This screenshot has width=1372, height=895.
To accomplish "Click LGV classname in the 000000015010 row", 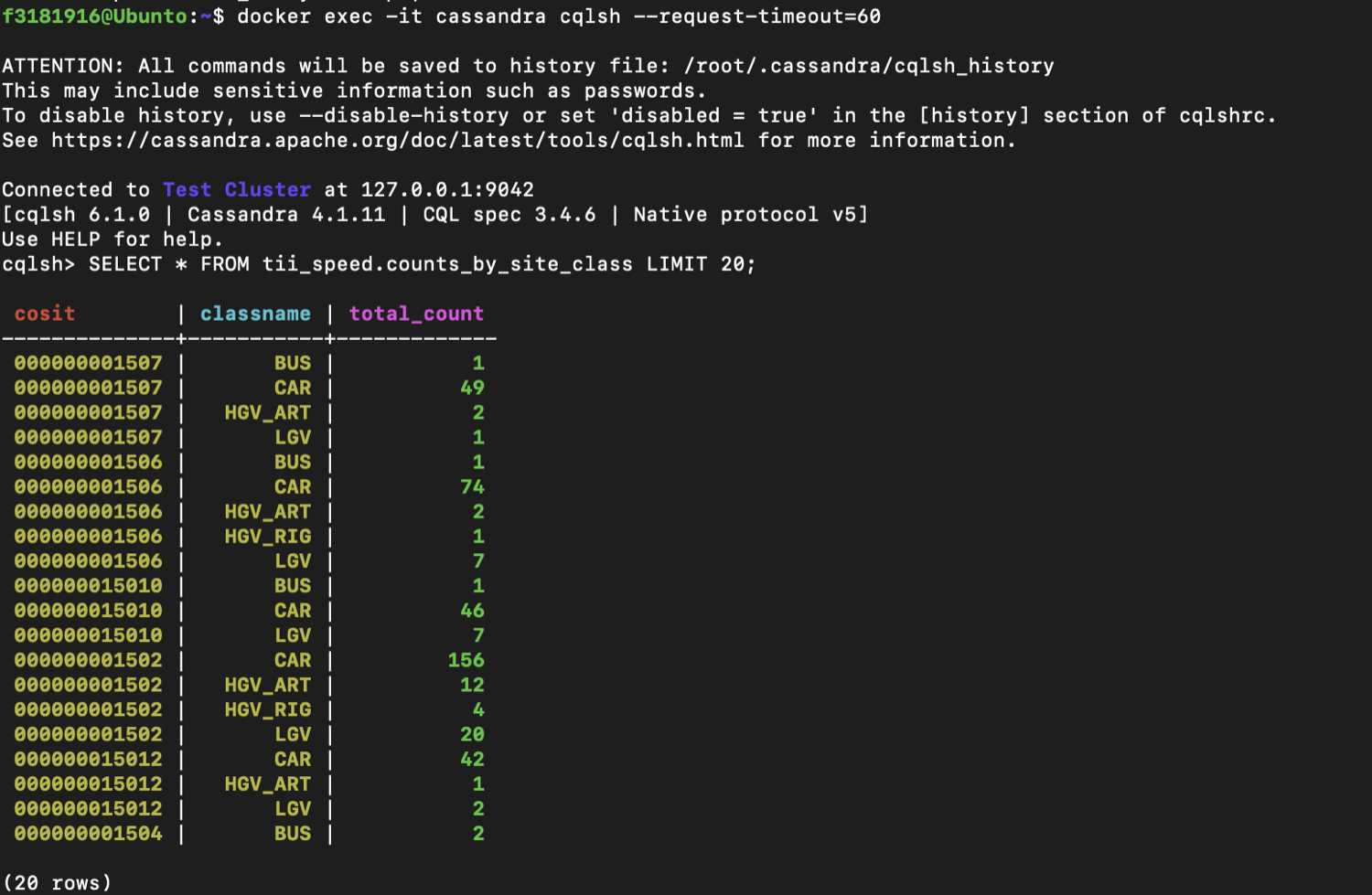I will (x=293, y=634).
